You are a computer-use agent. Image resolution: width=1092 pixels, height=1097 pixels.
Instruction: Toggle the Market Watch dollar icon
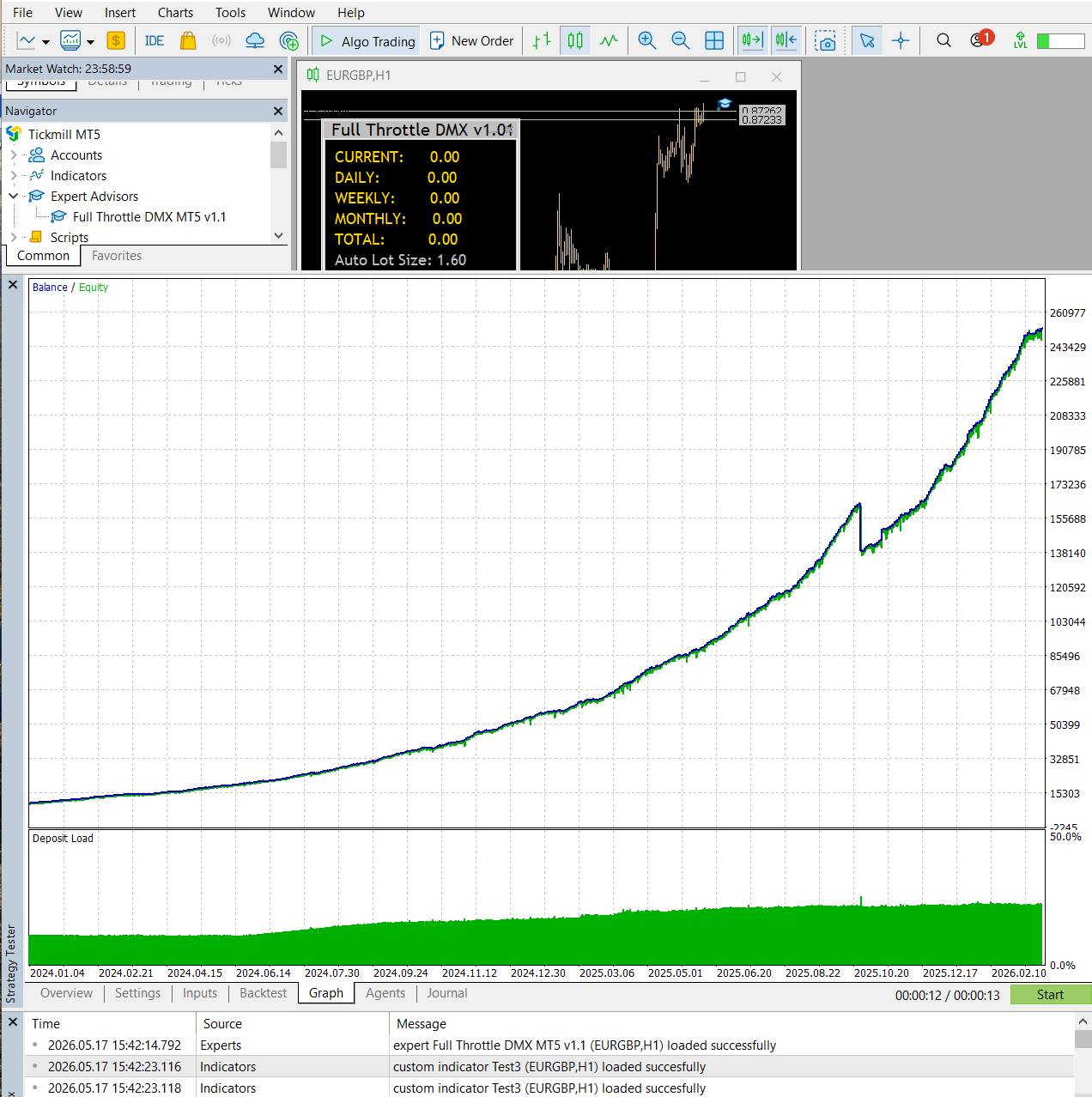116,40
